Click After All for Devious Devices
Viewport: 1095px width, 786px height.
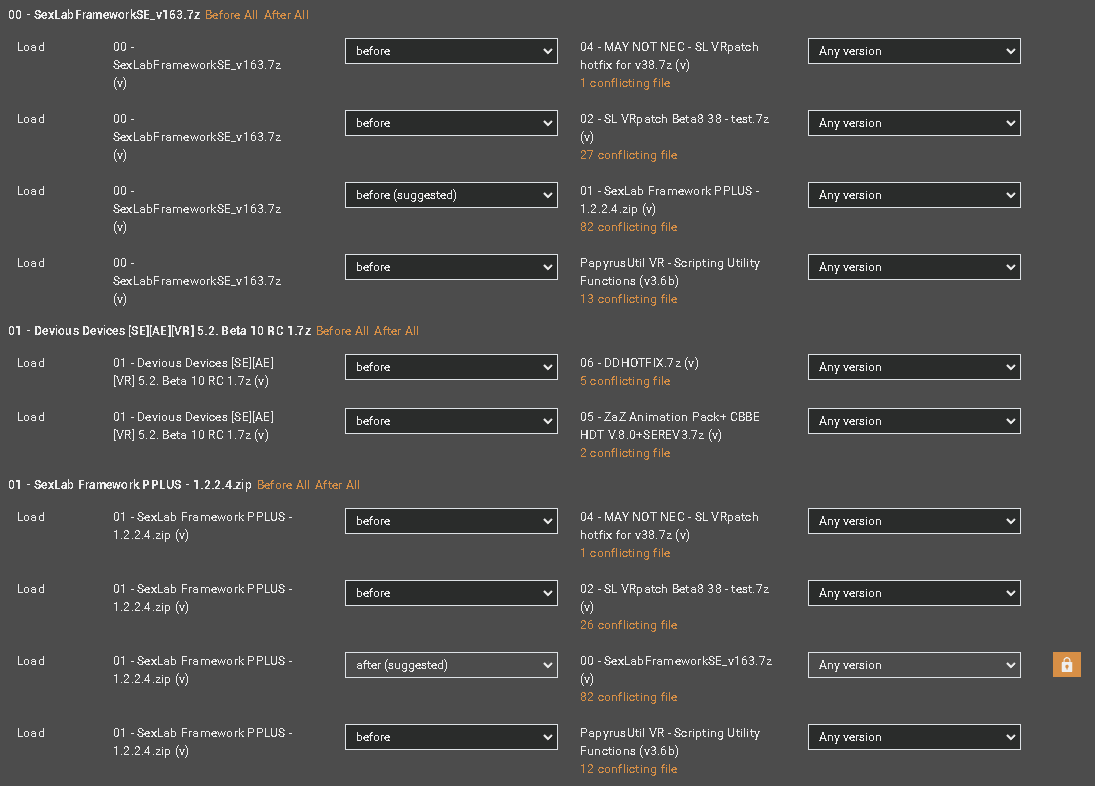[x=396, y=331]
